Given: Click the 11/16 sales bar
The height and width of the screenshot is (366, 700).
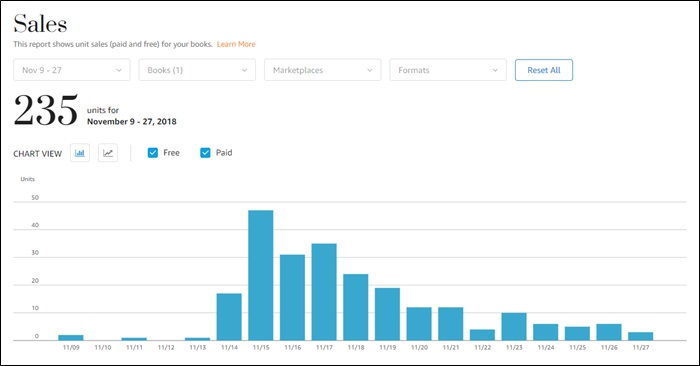Looking at the screenshot, I should [292, 298].
